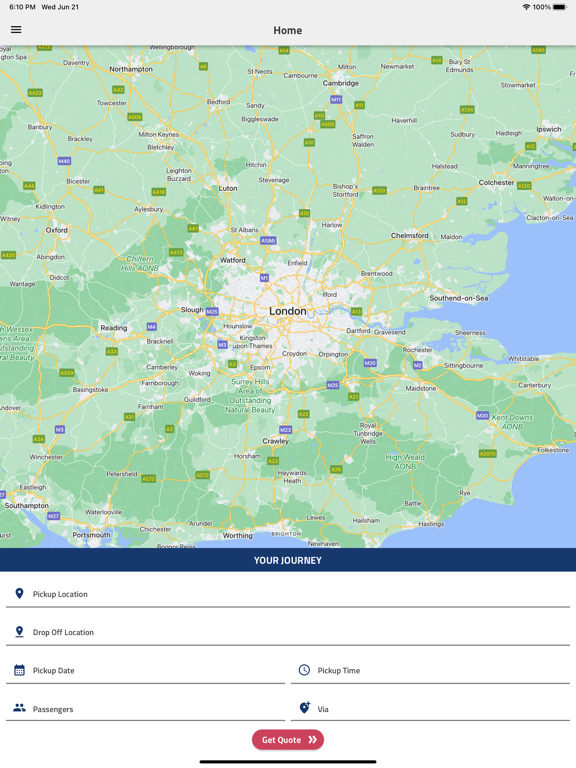The image size is (576, 768).
Task: Tap the London label on map
Action: (288, 311)
